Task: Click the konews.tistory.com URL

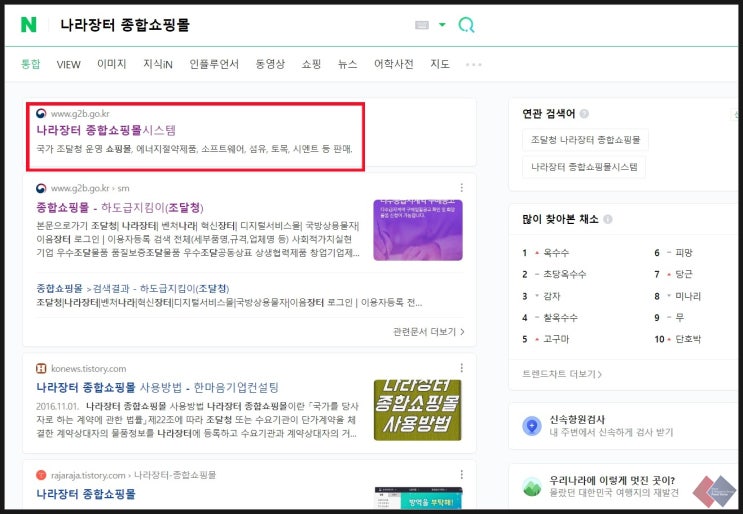Action: pos(89,369)
